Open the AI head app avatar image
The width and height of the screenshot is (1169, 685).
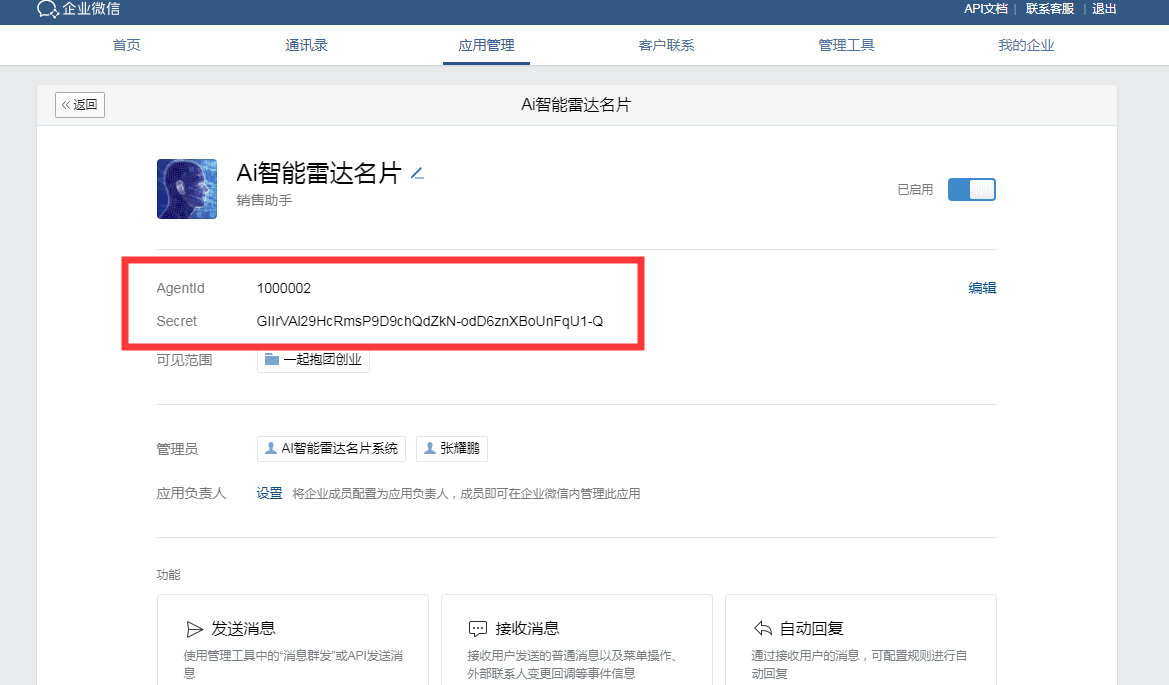[187, 189]
